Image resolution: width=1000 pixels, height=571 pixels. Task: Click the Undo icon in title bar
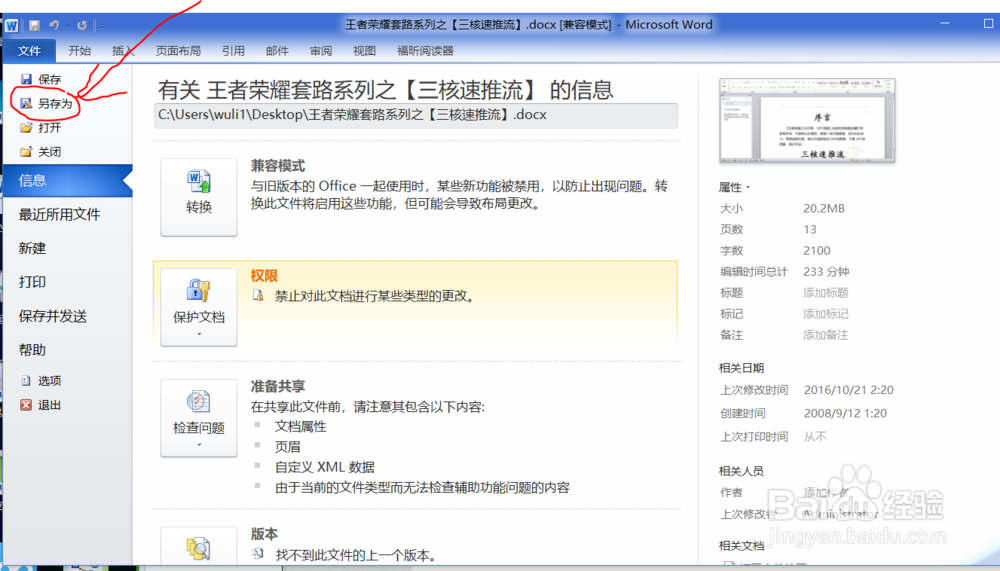[x=54, y=26]
